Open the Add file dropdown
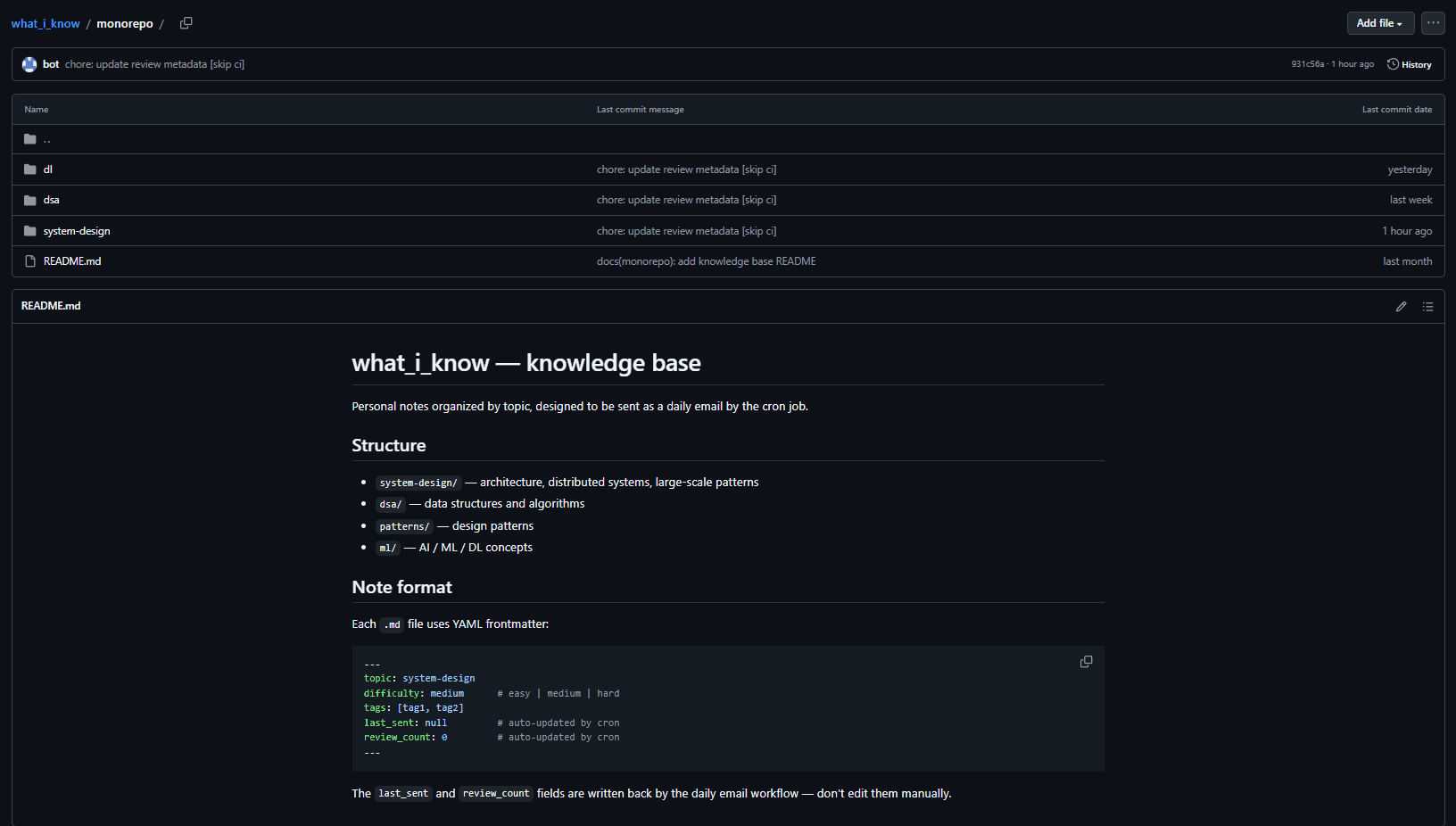Image resolution: width=1456 pixels, height=826 pixels. [x=1380, y=23]
